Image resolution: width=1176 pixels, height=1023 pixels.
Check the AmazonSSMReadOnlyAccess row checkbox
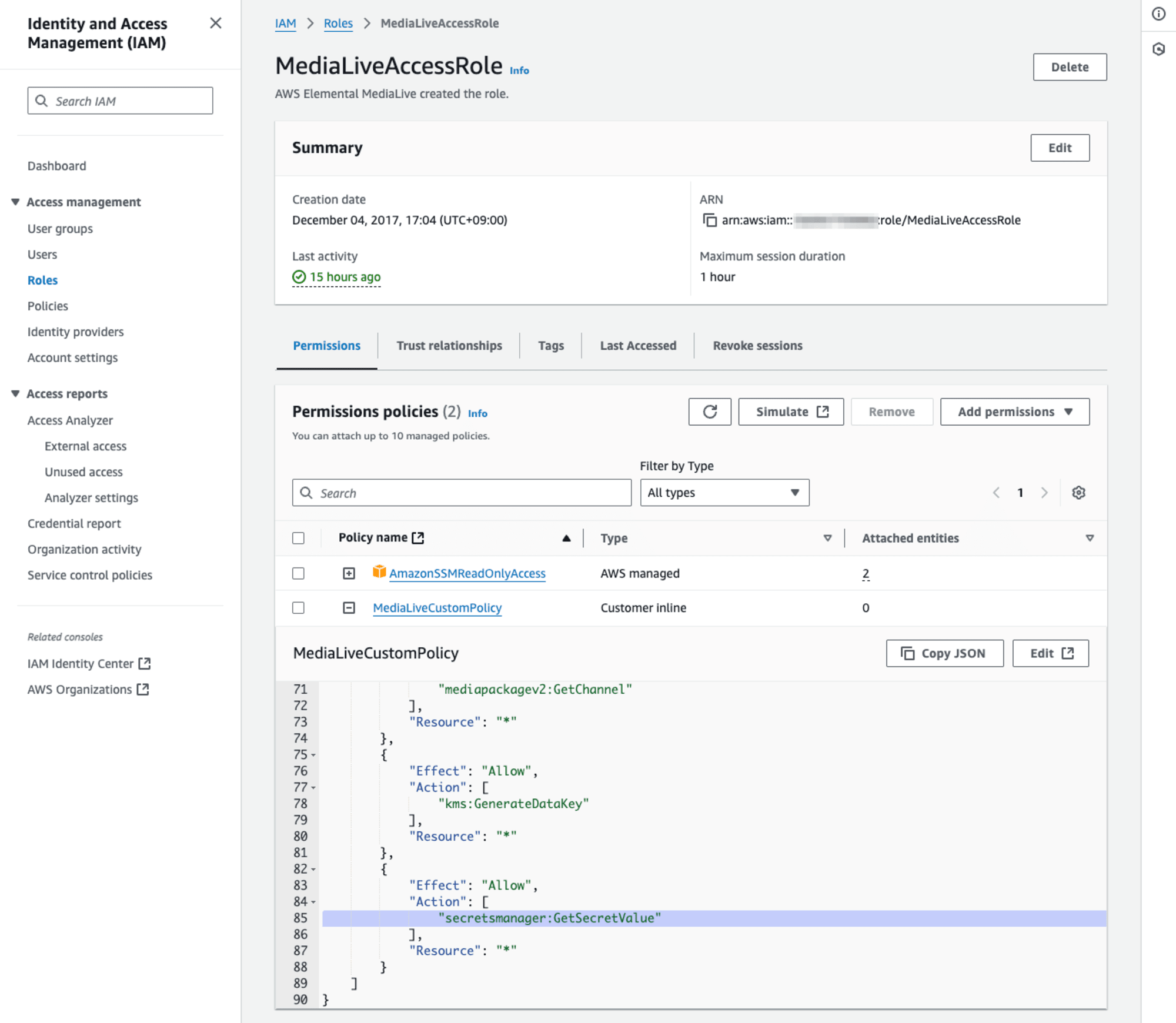point(298,573)
